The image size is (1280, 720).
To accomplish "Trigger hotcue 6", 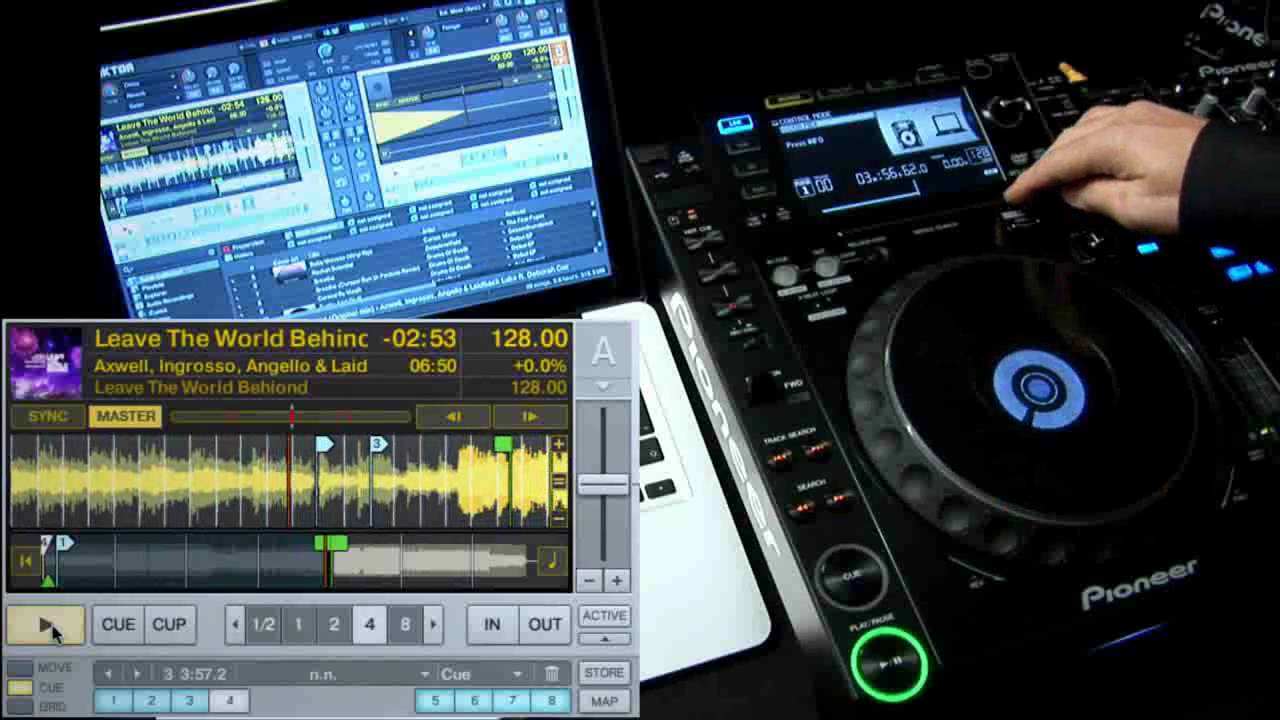I will (474, 701).
